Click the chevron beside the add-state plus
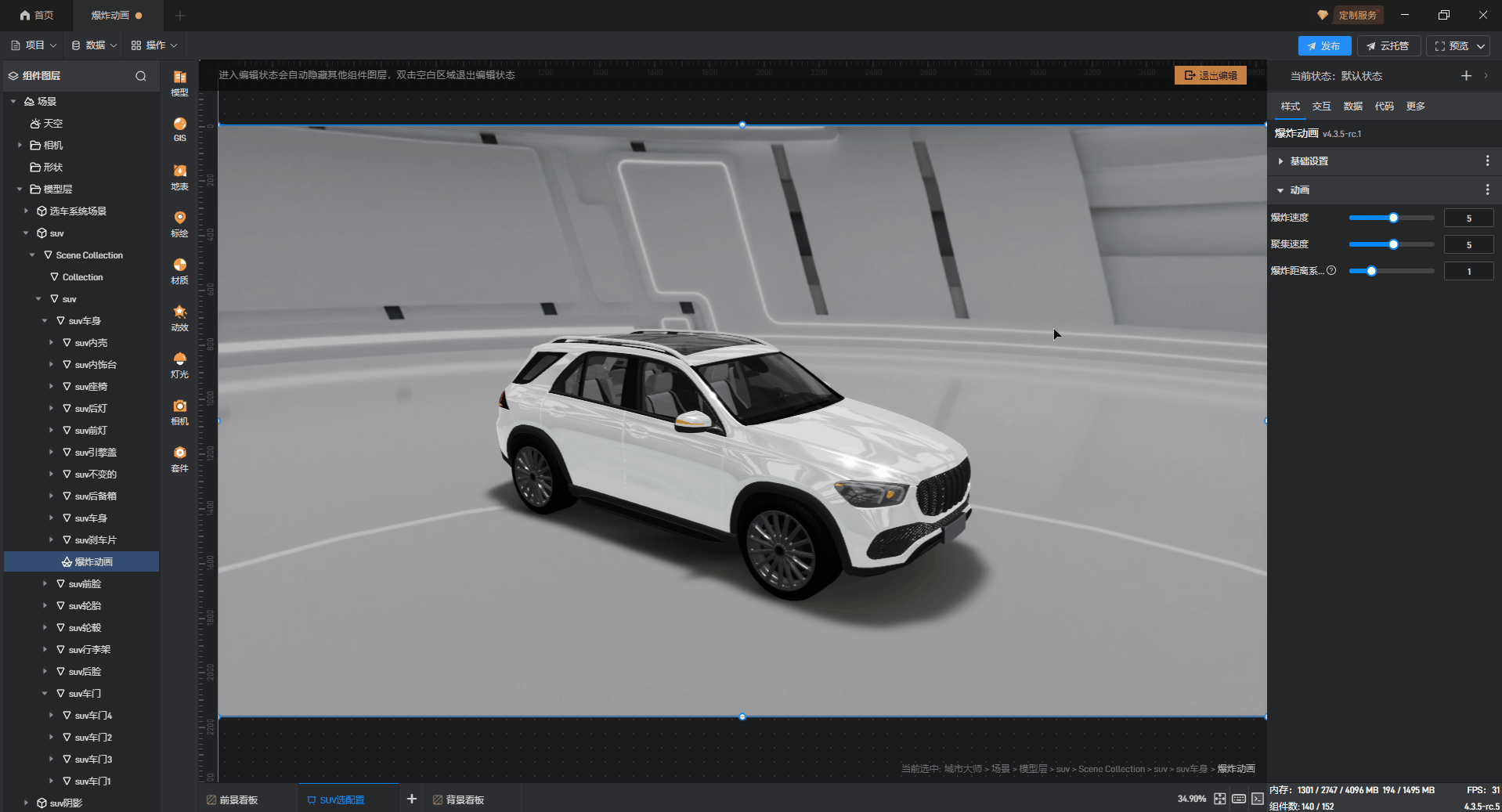 [x=1486, y=76]
